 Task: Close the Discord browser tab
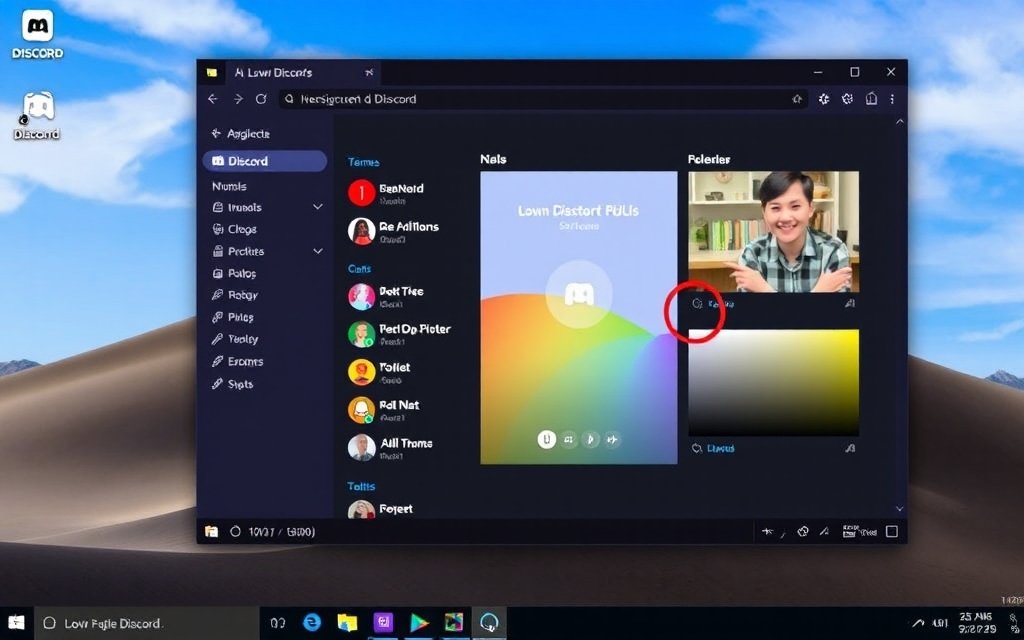tap(369, 72)
